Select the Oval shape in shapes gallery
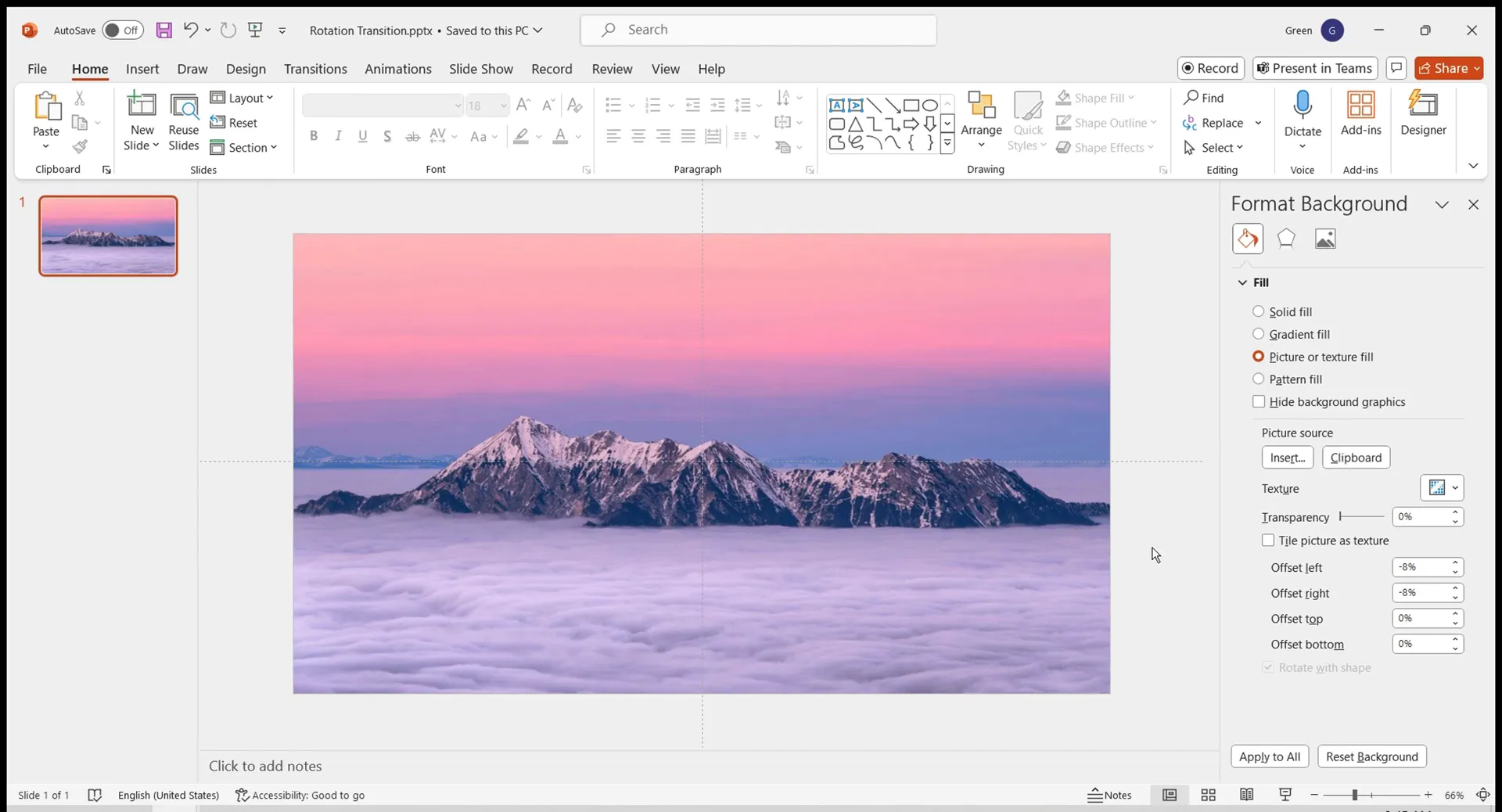This screenshot has width=1502, height=812. 929,105
